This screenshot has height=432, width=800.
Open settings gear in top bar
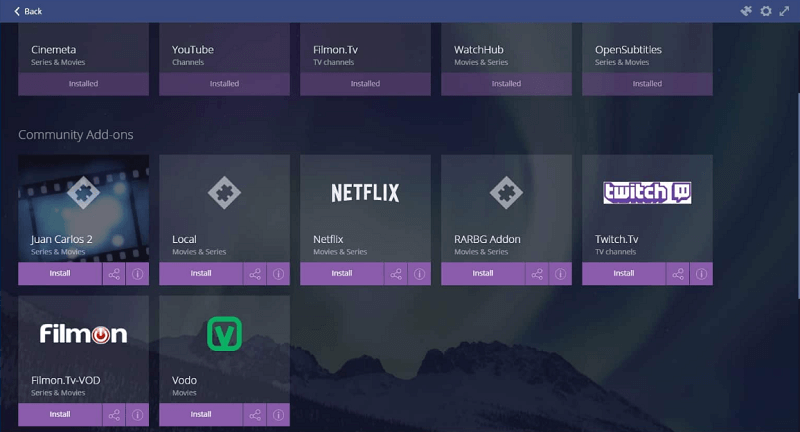pyautogui.click(x=766, y=11)
